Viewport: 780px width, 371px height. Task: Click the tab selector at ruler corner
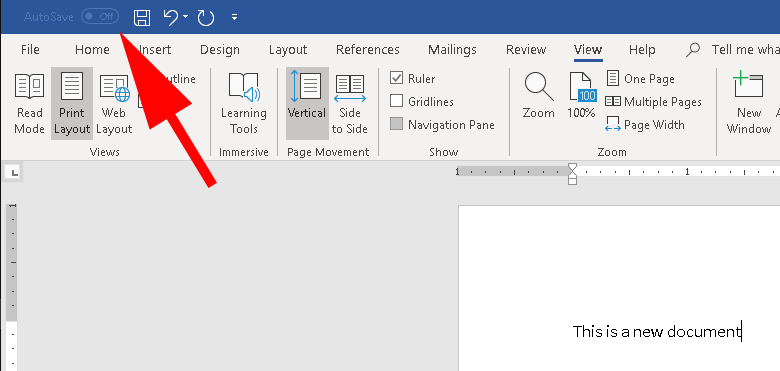click(14, 173)
